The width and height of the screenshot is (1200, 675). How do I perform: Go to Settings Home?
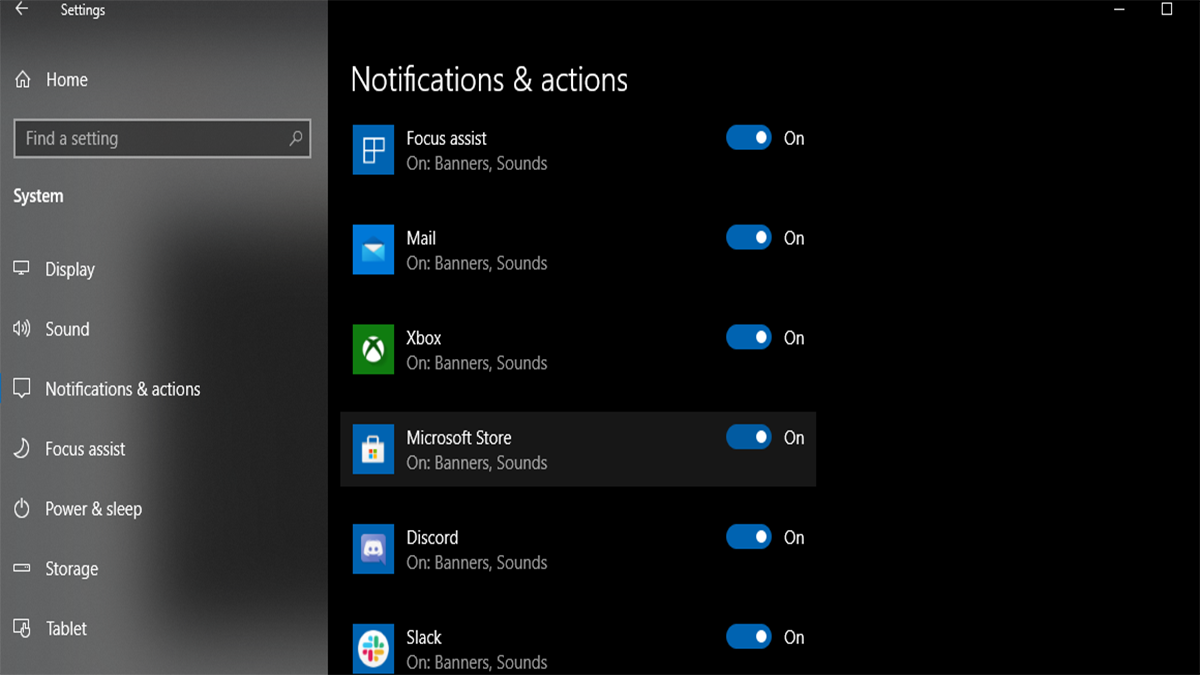tap(66, 80)
